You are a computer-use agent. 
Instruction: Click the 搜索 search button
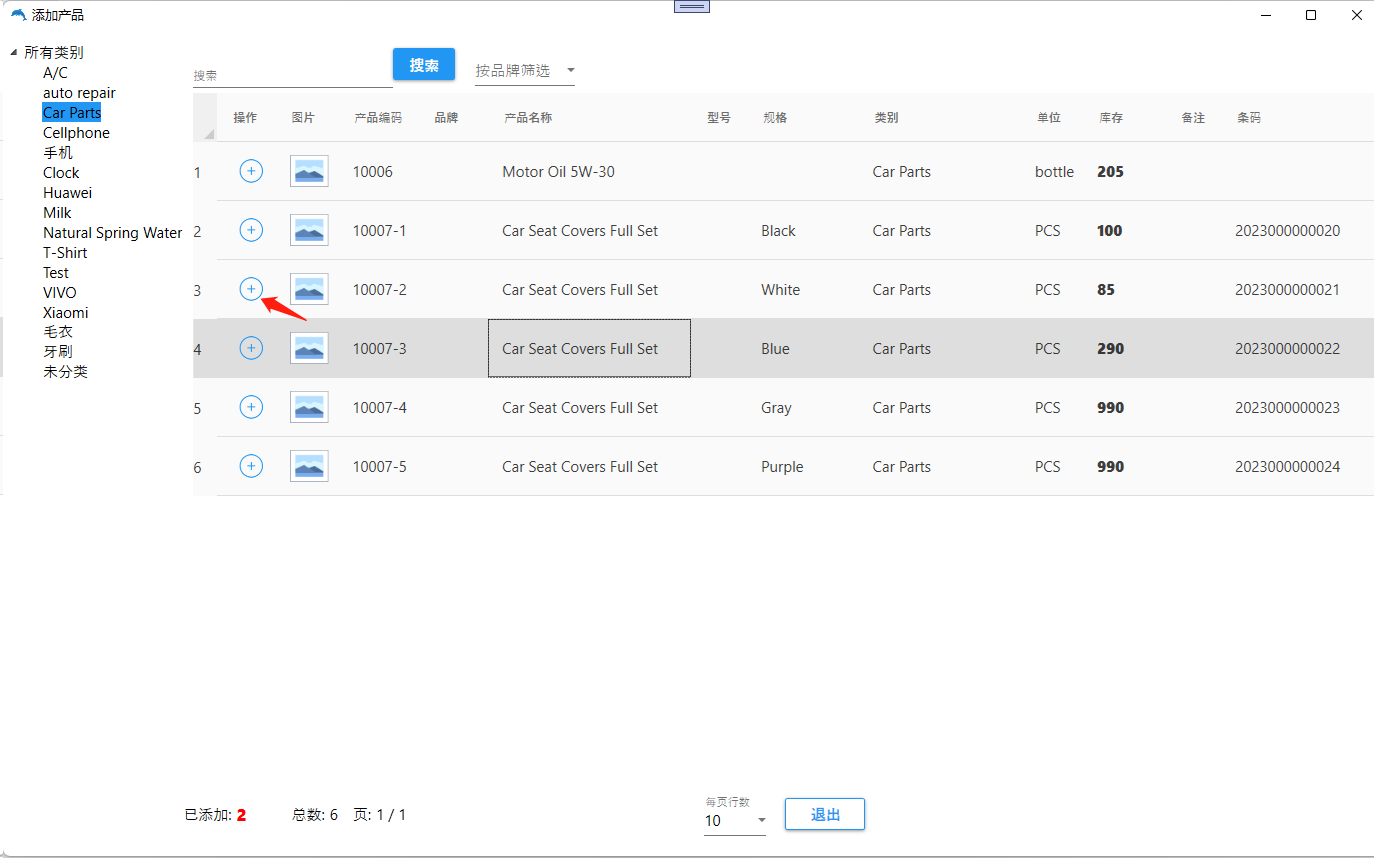(x=424, y=65)
